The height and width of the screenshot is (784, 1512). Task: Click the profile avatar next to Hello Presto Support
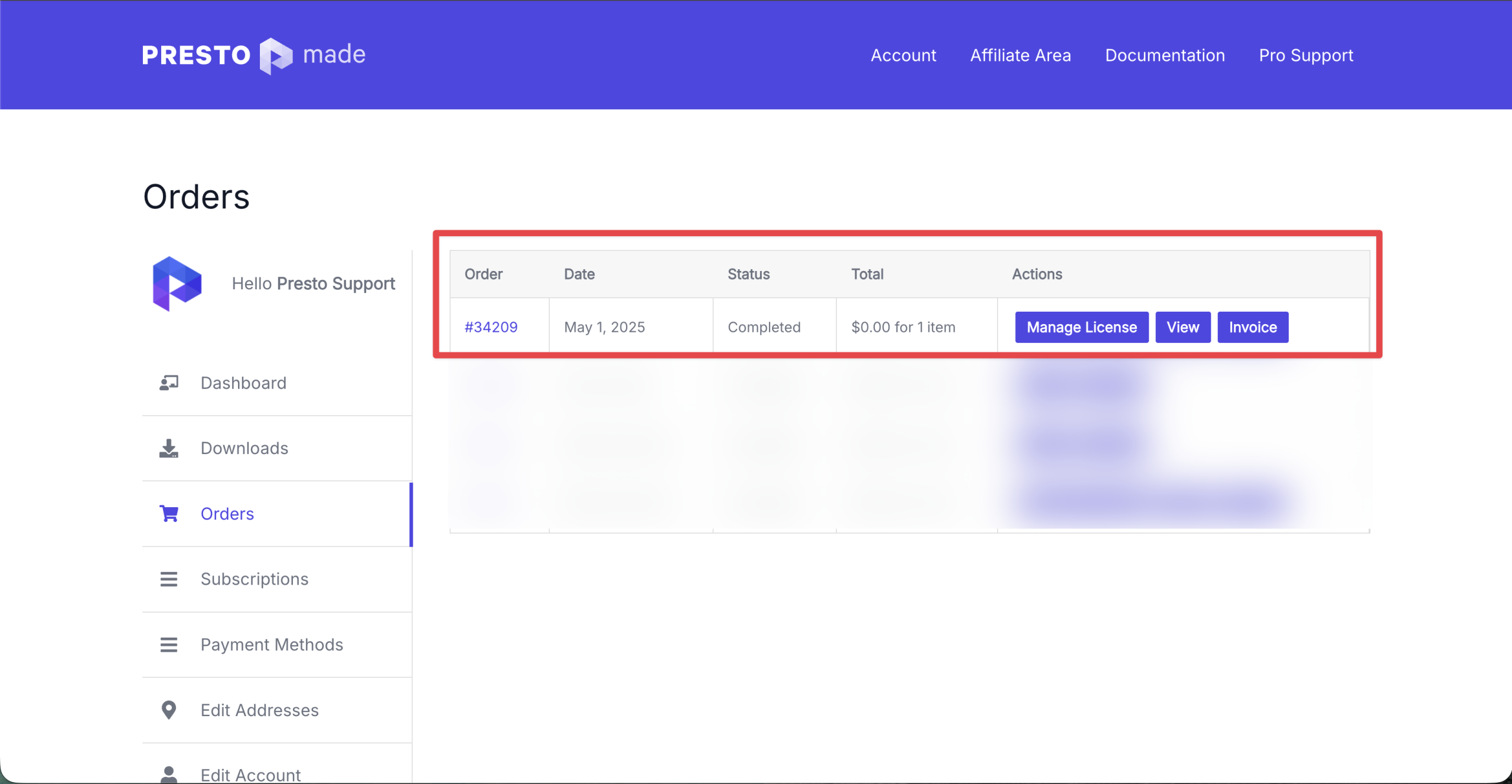point(177,283)
